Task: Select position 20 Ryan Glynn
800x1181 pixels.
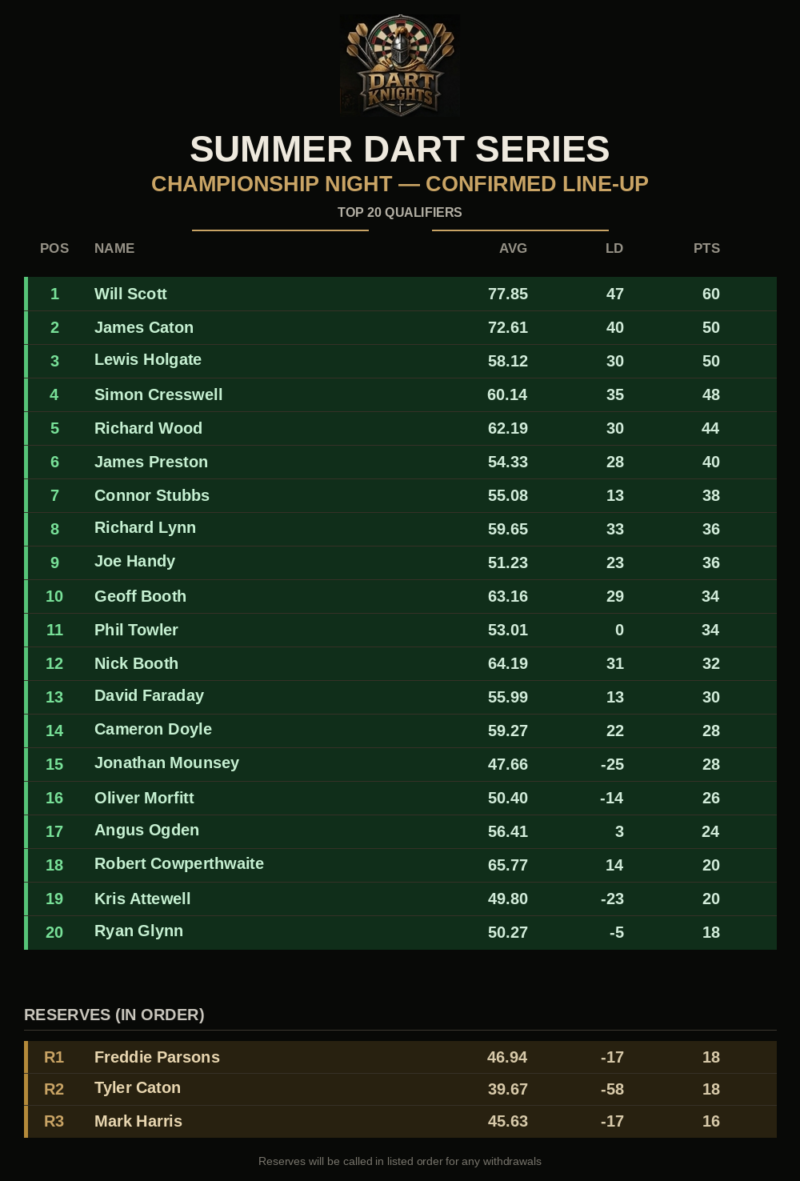Action: click(400, 932)
